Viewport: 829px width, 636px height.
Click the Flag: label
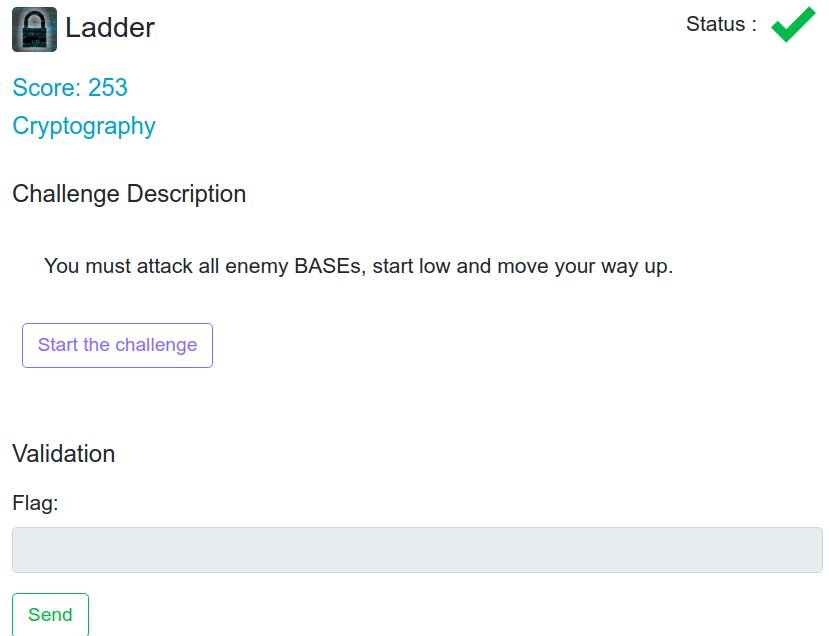35,503
